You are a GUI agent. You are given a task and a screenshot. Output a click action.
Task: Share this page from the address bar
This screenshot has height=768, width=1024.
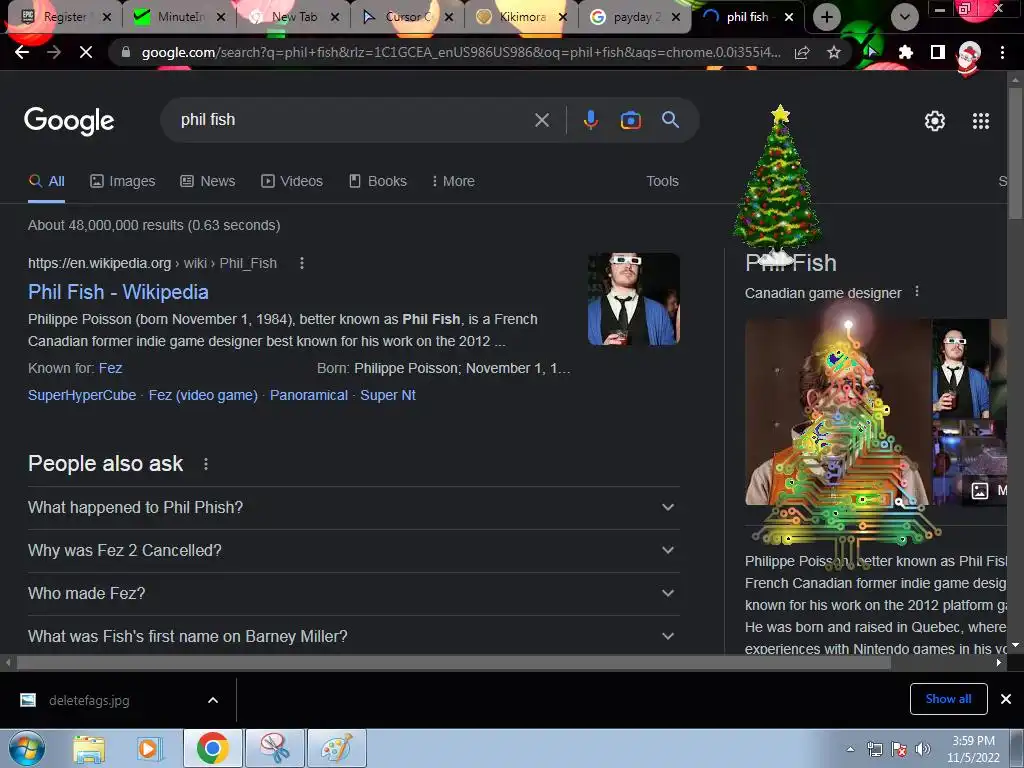(802, 53)
